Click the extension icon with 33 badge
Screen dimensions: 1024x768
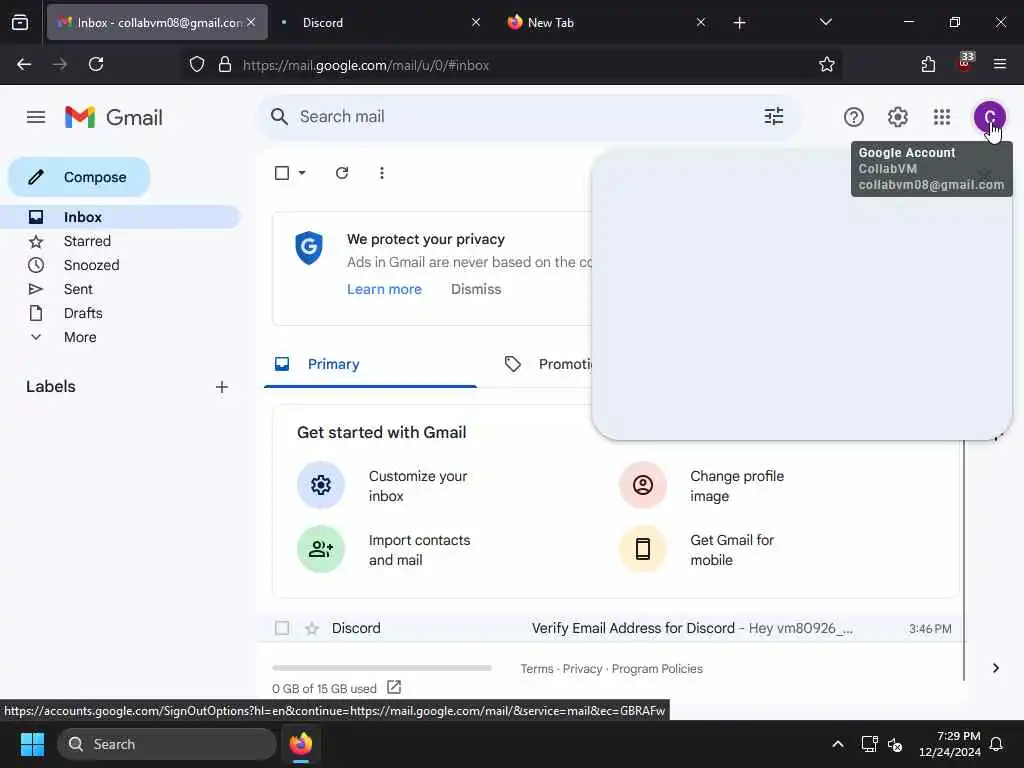pos(965,63)
